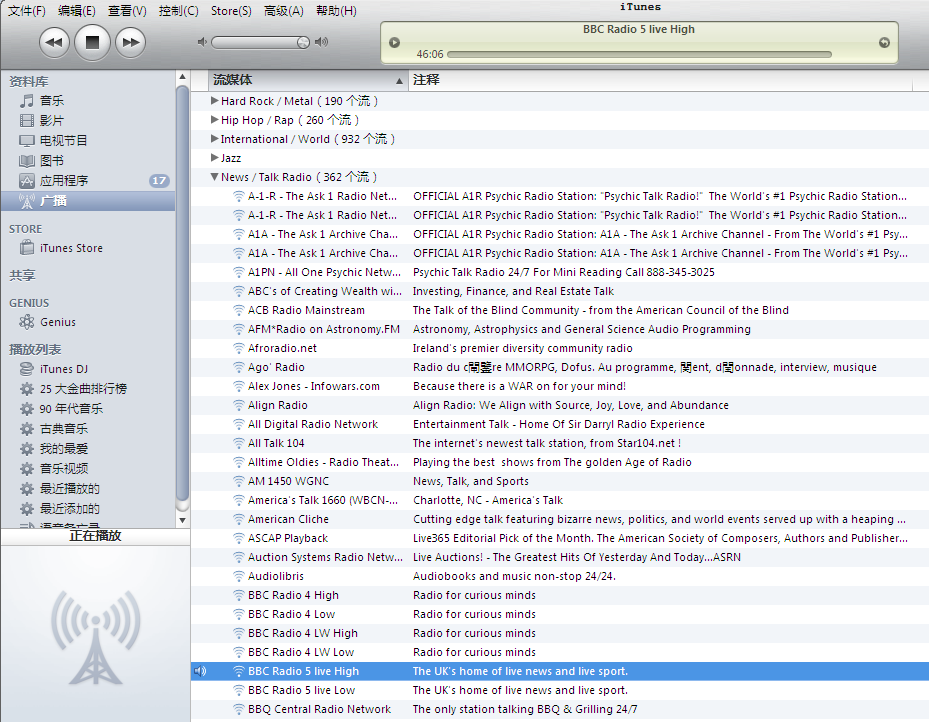Click the rewind previous track button
Viewport: 929px width, 722px height.
pos(54,43)
